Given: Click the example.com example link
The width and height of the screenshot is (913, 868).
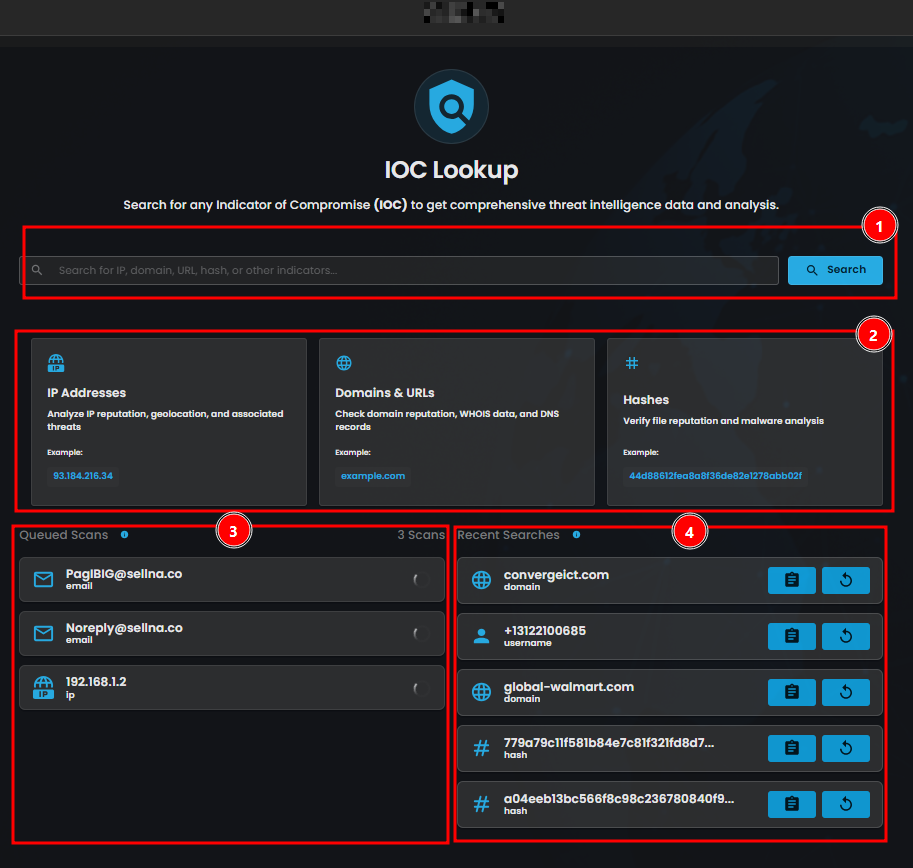Looking at the screenshot, I should 373,476.
